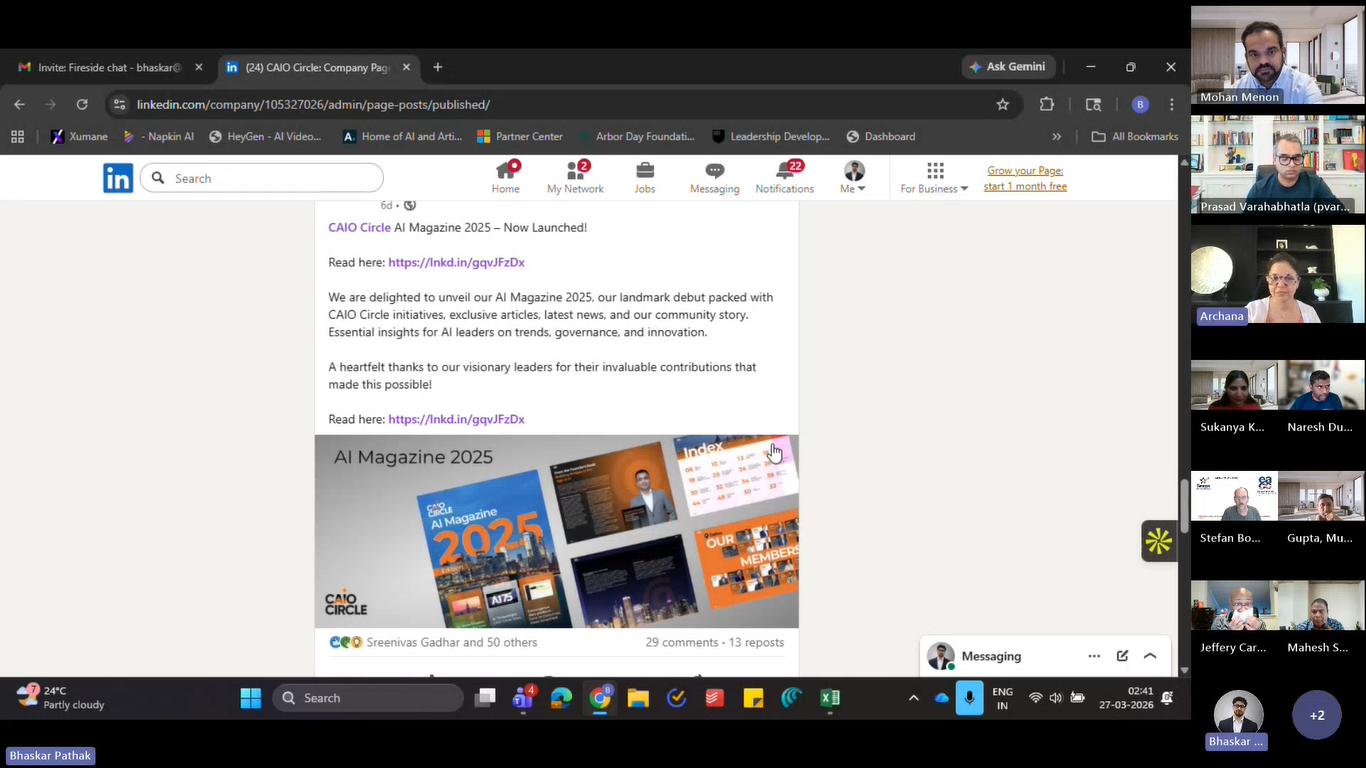The width and height of the screenshot is (1366, 768).
Task: Select the CAIO Circle Company Page tab
Action: pyautogui.click(x=318, y=67)
